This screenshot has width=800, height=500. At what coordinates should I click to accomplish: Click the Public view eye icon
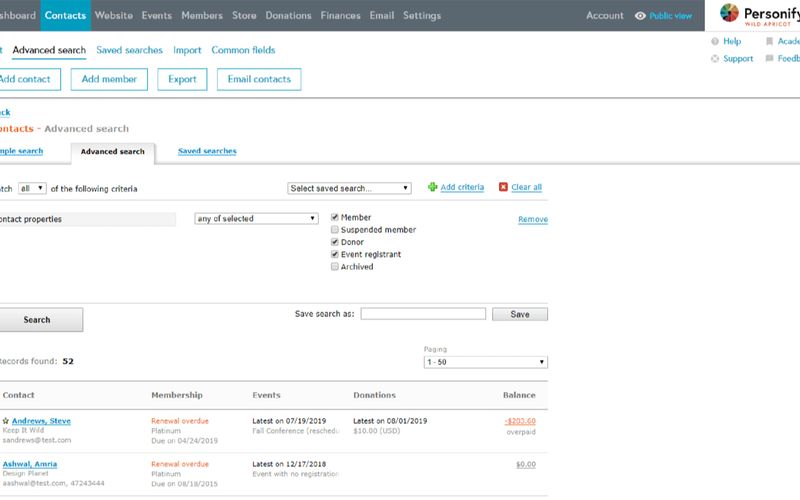click(641, 16)
